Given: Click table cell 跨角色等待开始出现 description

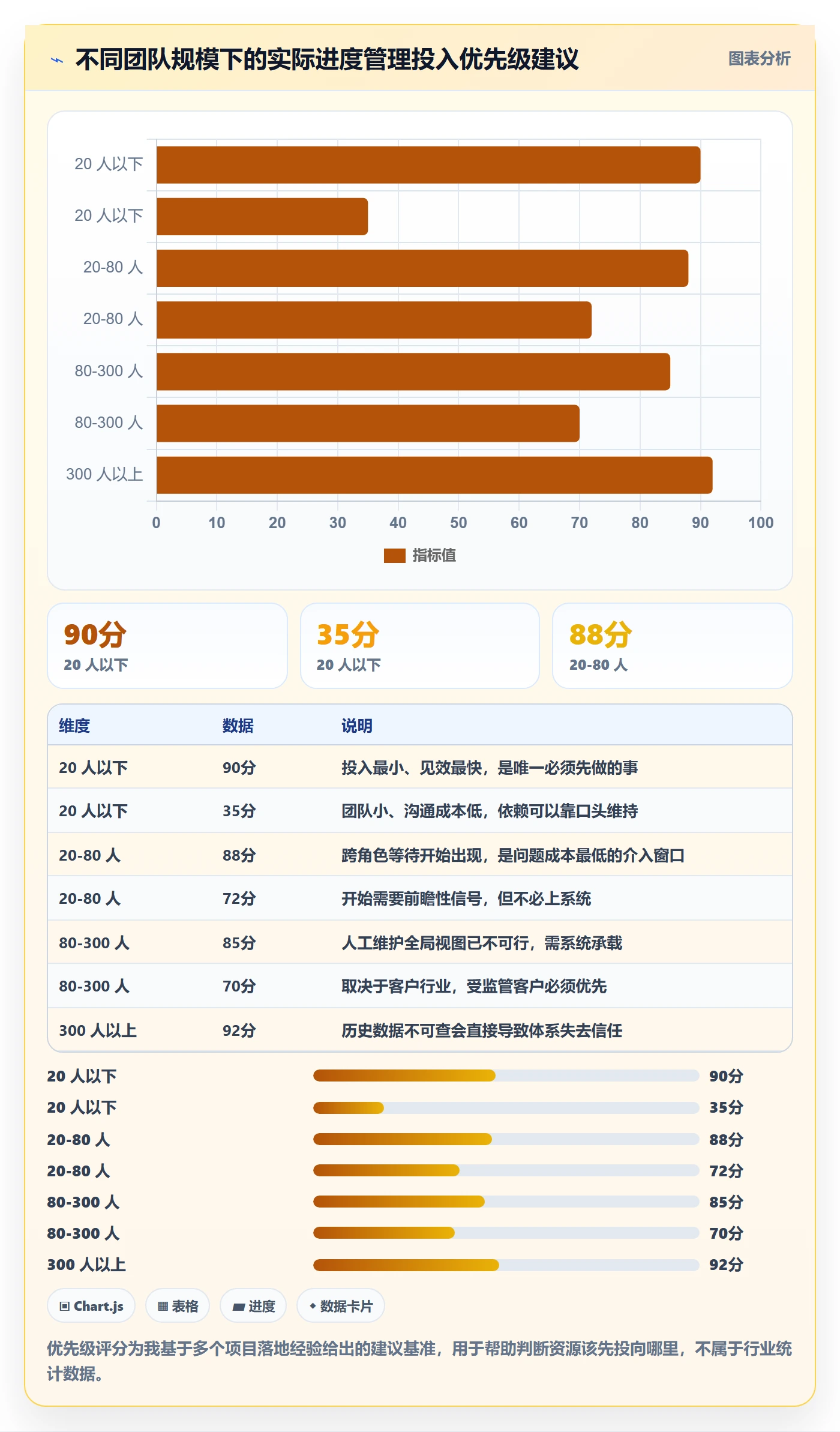Looking at the screenshot, I should coord(513,855).
